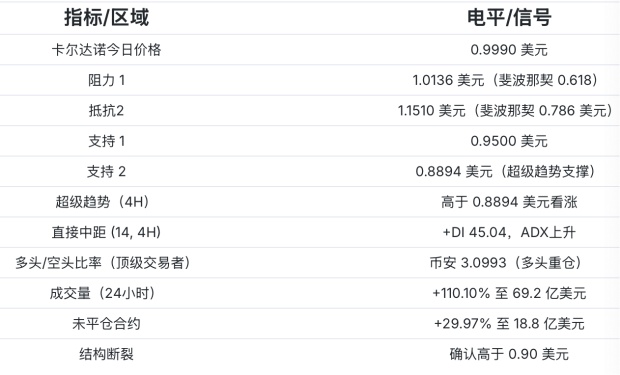This screenshot has width=620, height=375.
Task: Click the 1.1510 美元 Fibonacci 0.786 value
Action: click(x=506, y=111)
